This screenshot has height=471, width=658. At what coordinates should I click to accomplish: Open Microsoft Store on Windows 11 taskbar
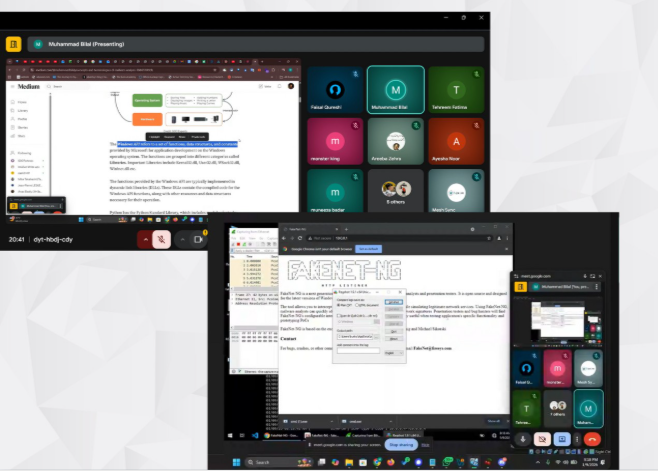(x=363, y=462)
